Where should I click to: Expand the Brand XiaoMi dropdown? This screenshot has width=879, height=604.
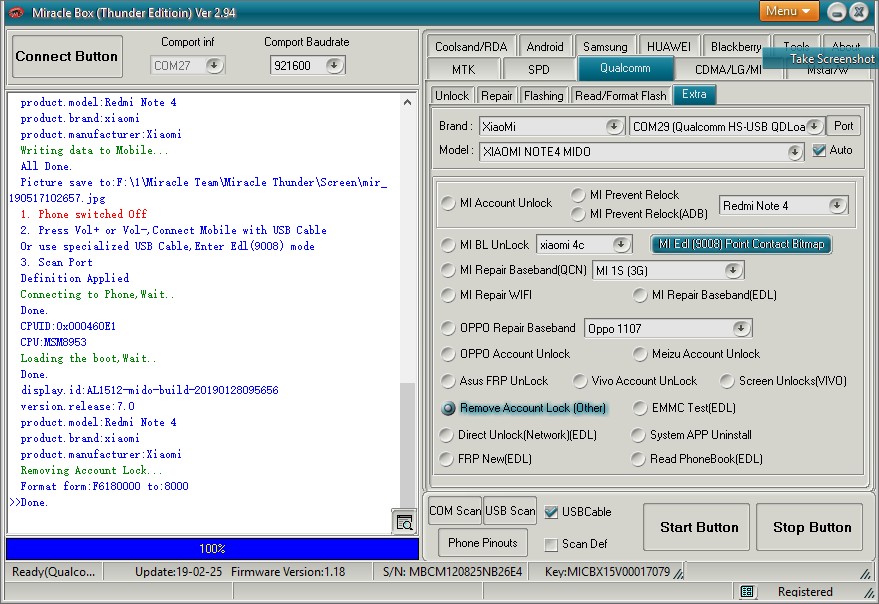[x=614, y=126]
